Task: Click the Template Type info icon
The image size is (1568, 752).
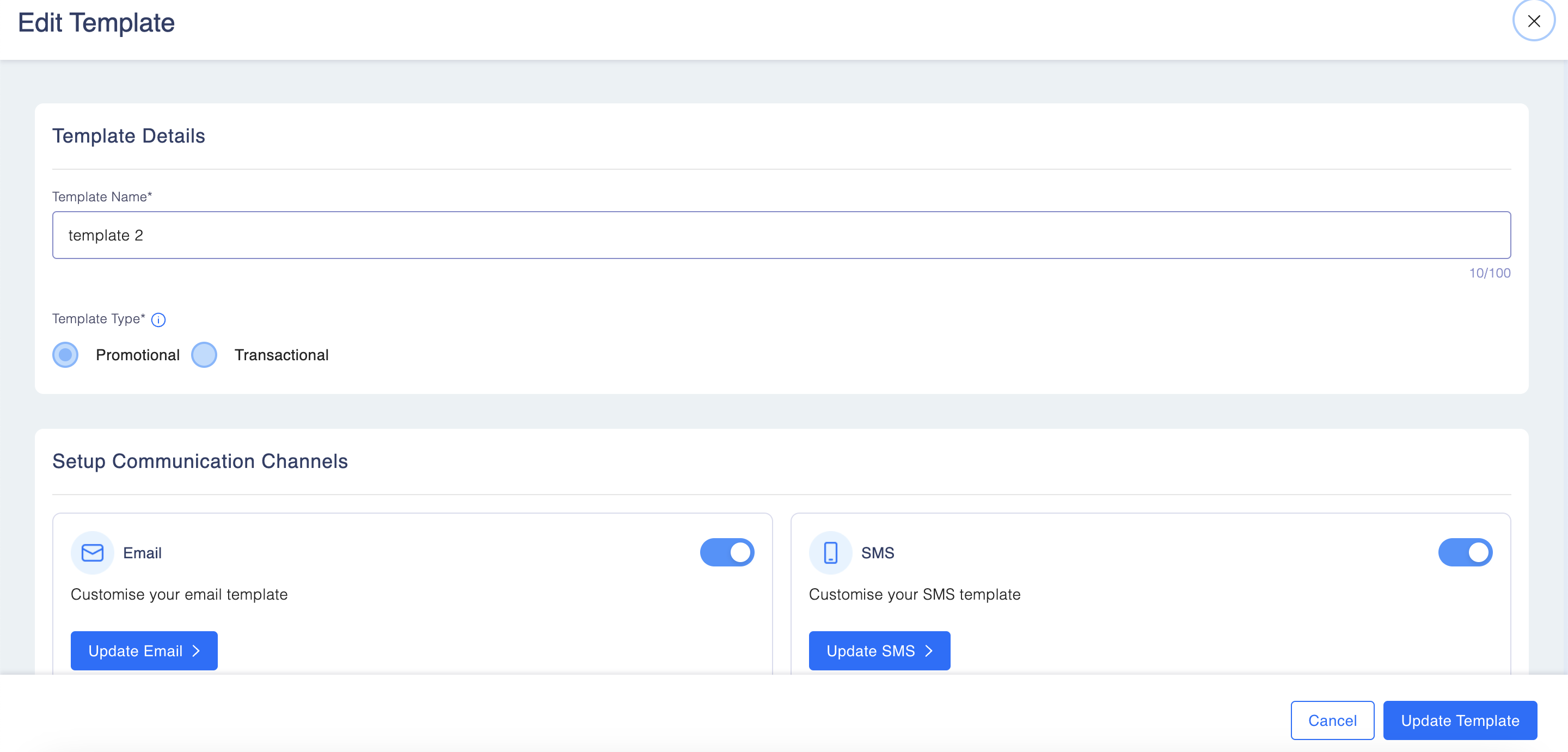Action: coord(158,320)
